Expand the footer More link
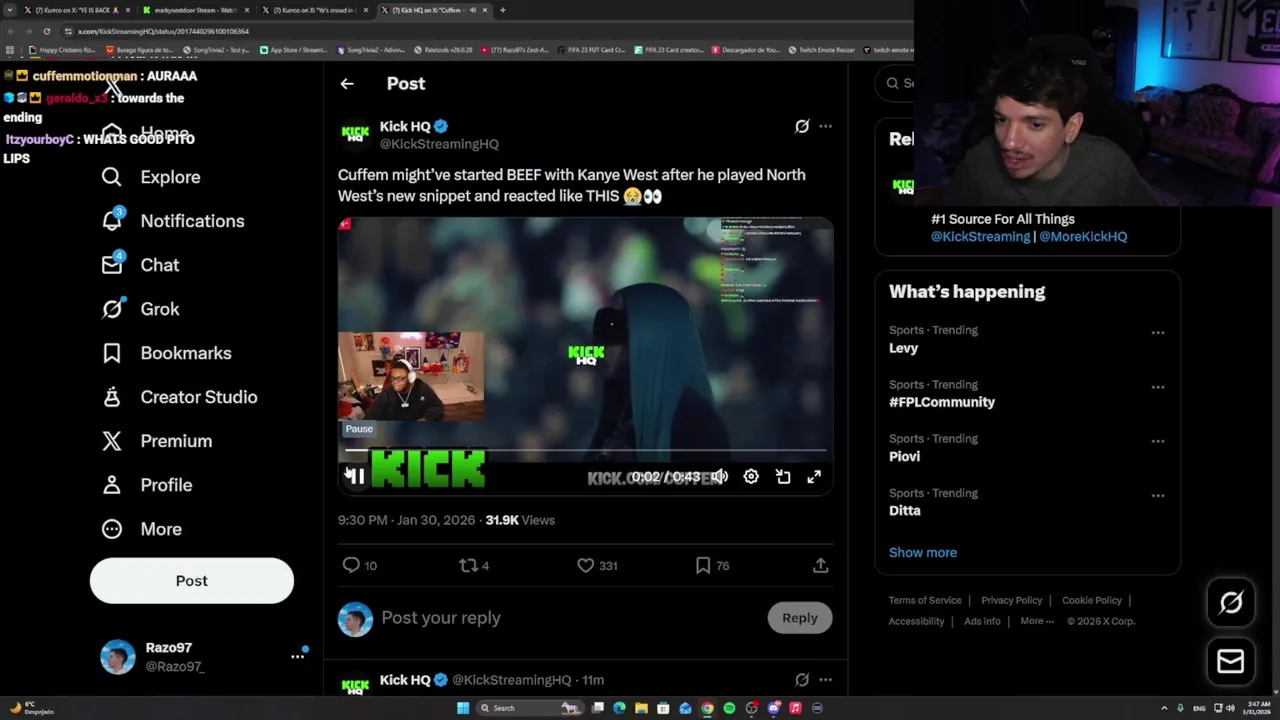 pyautogui.click(x=1037, y=621)
